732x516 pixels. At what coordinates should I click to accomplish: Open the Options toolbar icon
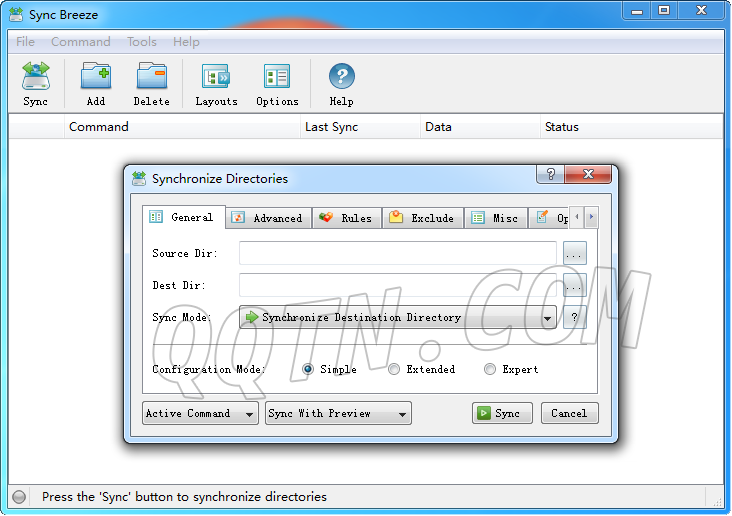click(x=277, y=77)
